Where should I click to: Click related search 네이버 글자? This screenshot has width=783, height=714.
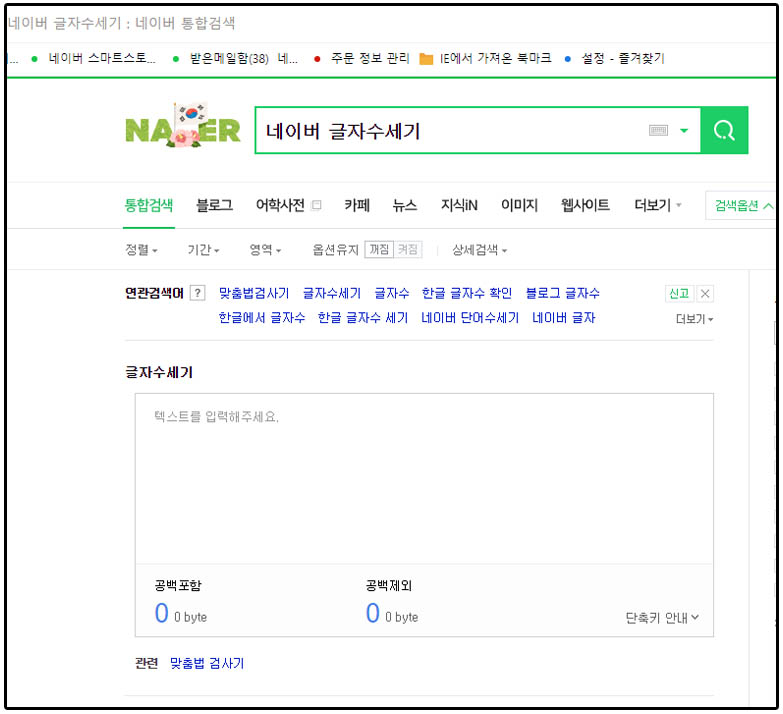click(564, 318)
